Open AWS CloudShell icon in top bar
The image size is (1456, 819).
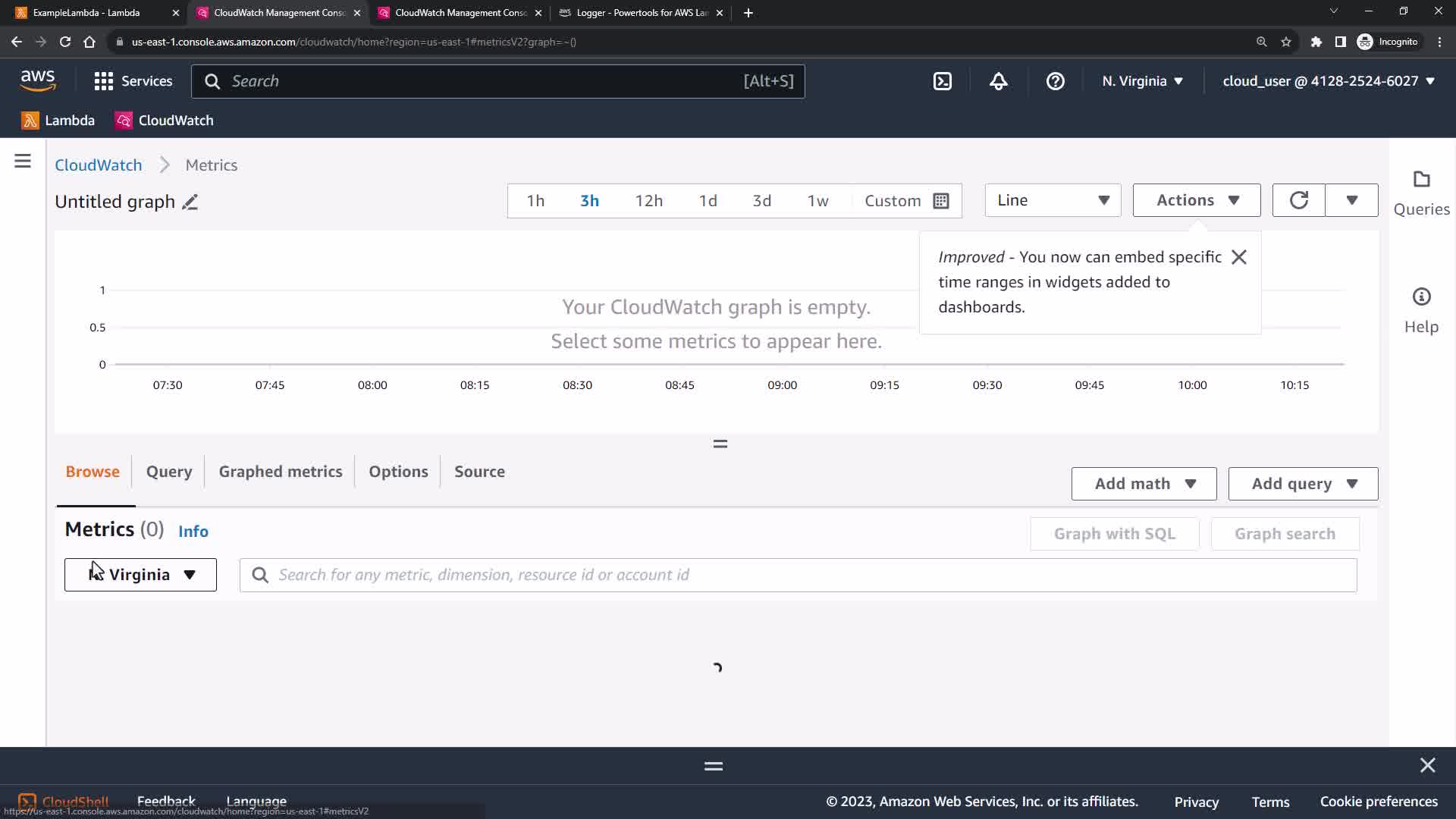click(x=942, y=81)
